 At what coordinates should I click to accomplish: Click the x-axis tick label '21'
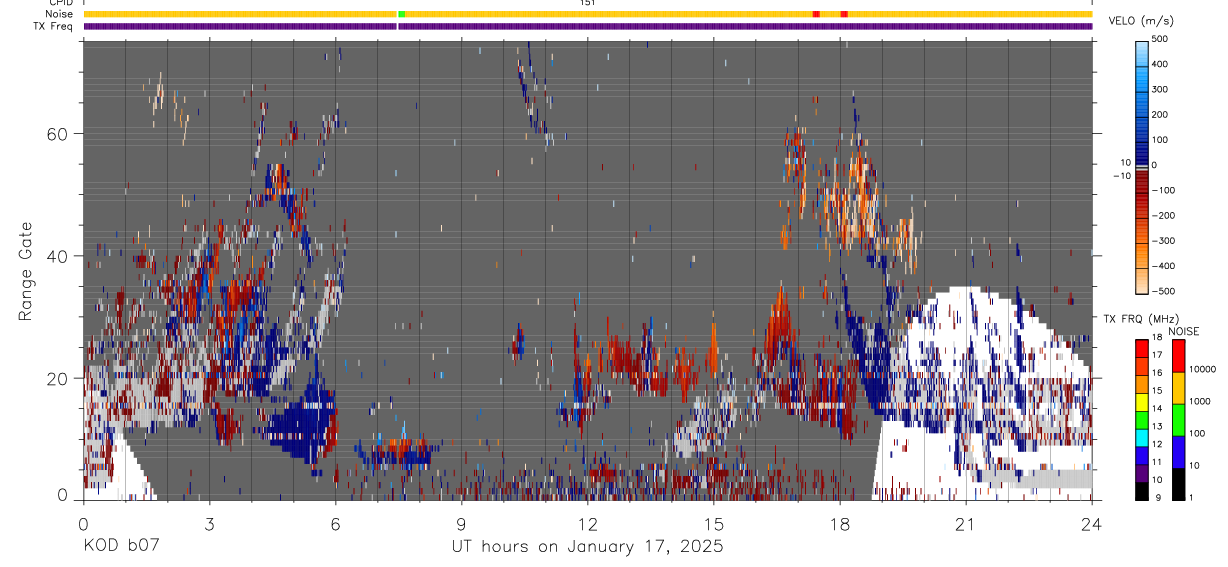point(966,523)
